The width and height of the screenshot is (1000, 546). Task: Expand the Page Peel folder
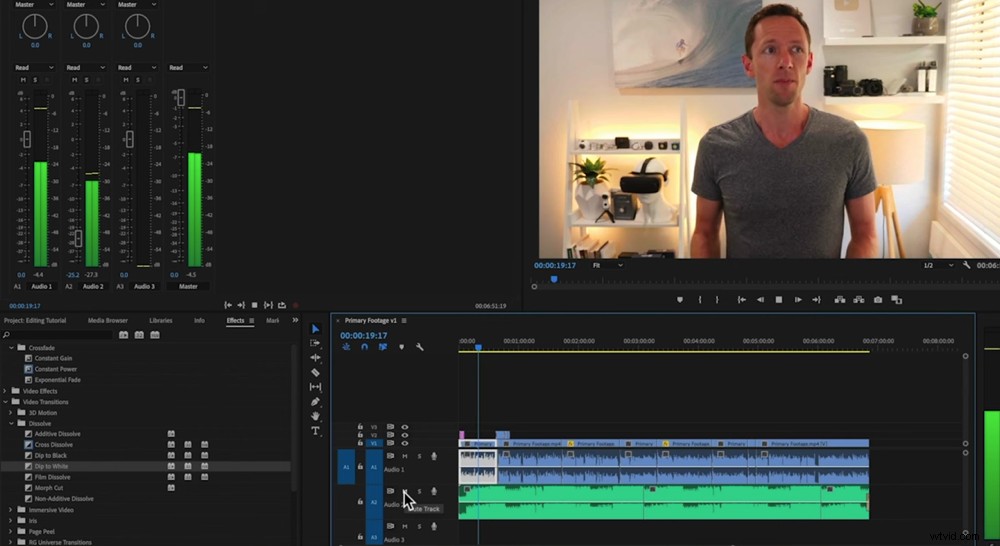point(11,531)
